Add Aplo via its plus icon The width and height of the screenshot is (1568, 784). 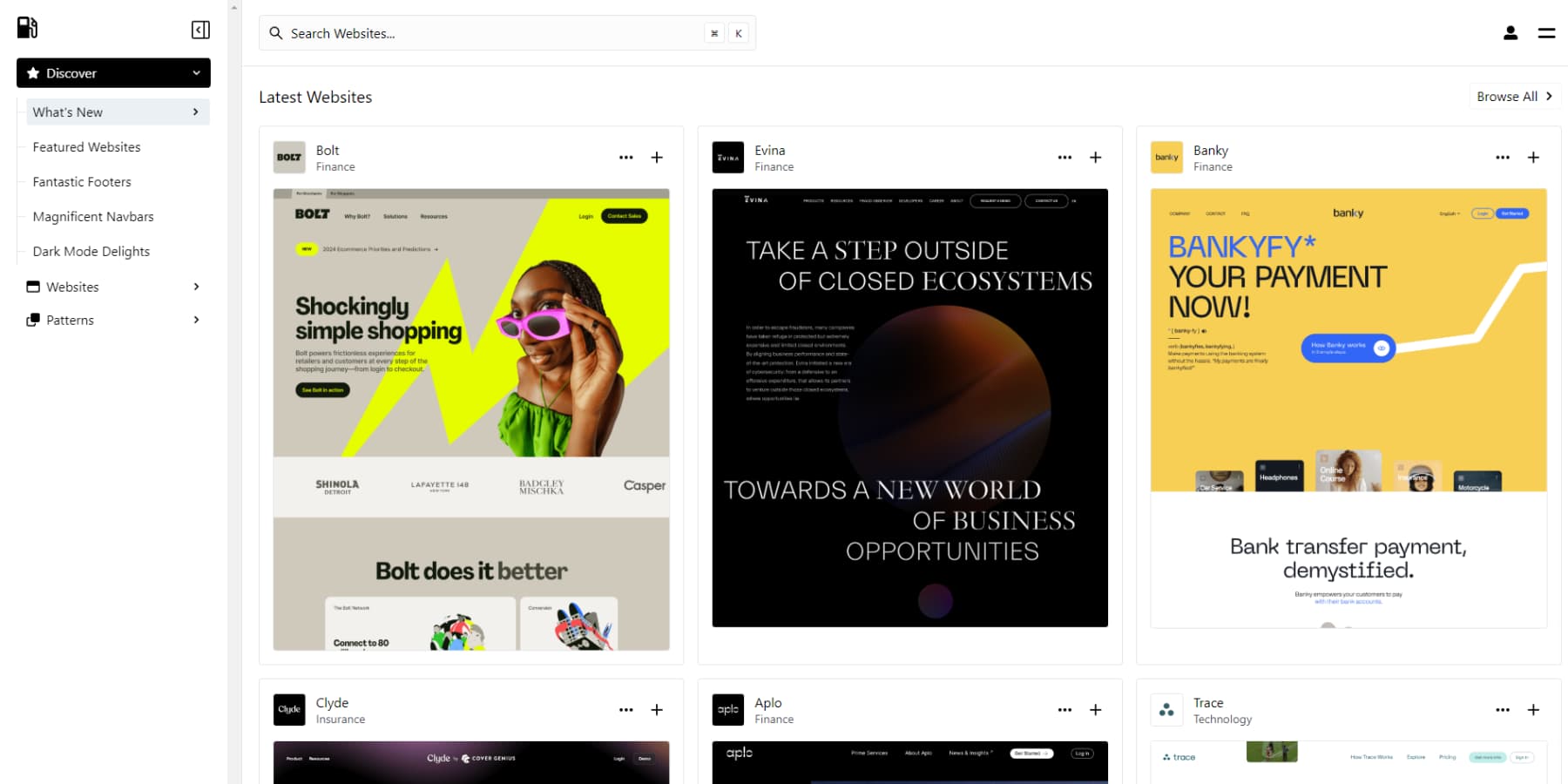point(1095,710)
